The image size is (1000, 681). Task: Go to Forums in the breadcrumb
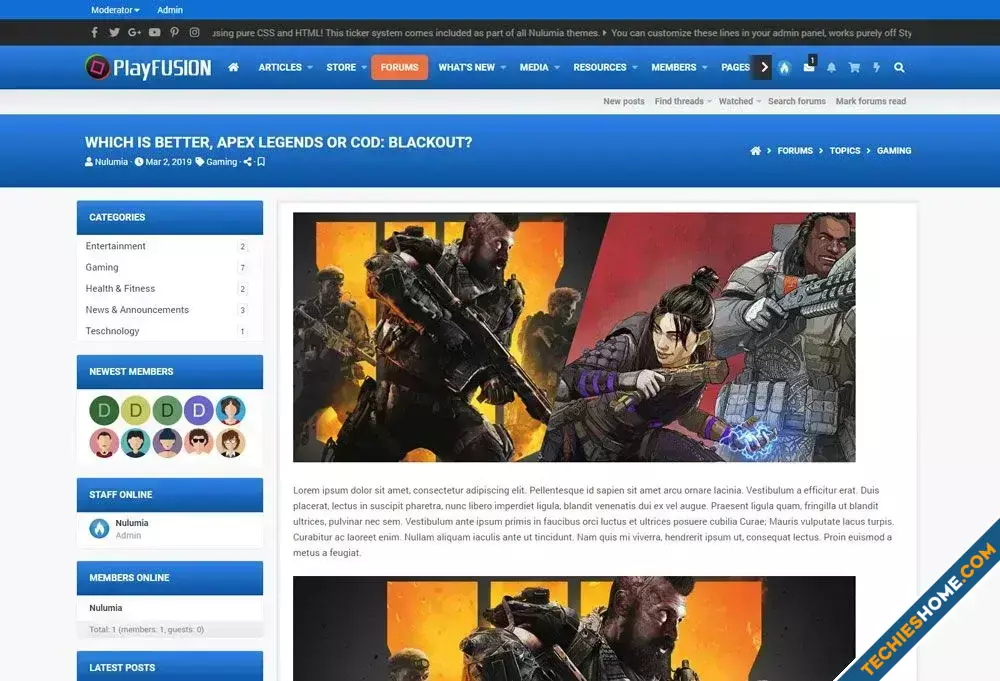pyautogui.click(x=795, y=150)
